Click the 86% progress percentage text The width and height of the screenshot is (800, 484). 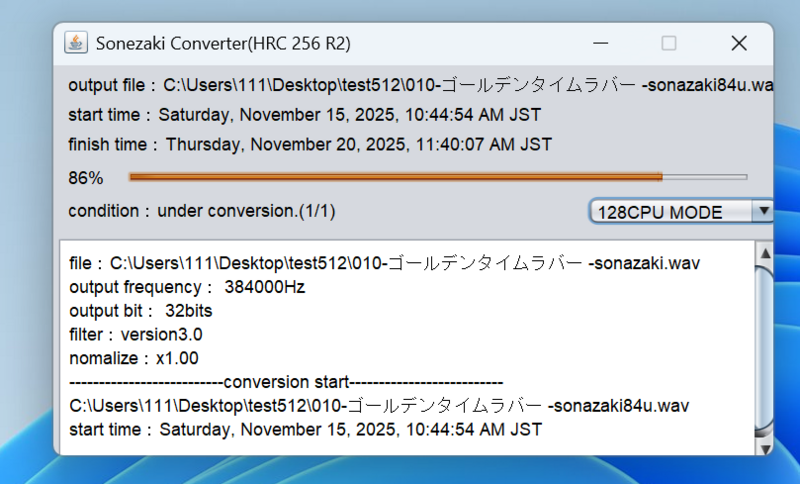pos(86,178)
